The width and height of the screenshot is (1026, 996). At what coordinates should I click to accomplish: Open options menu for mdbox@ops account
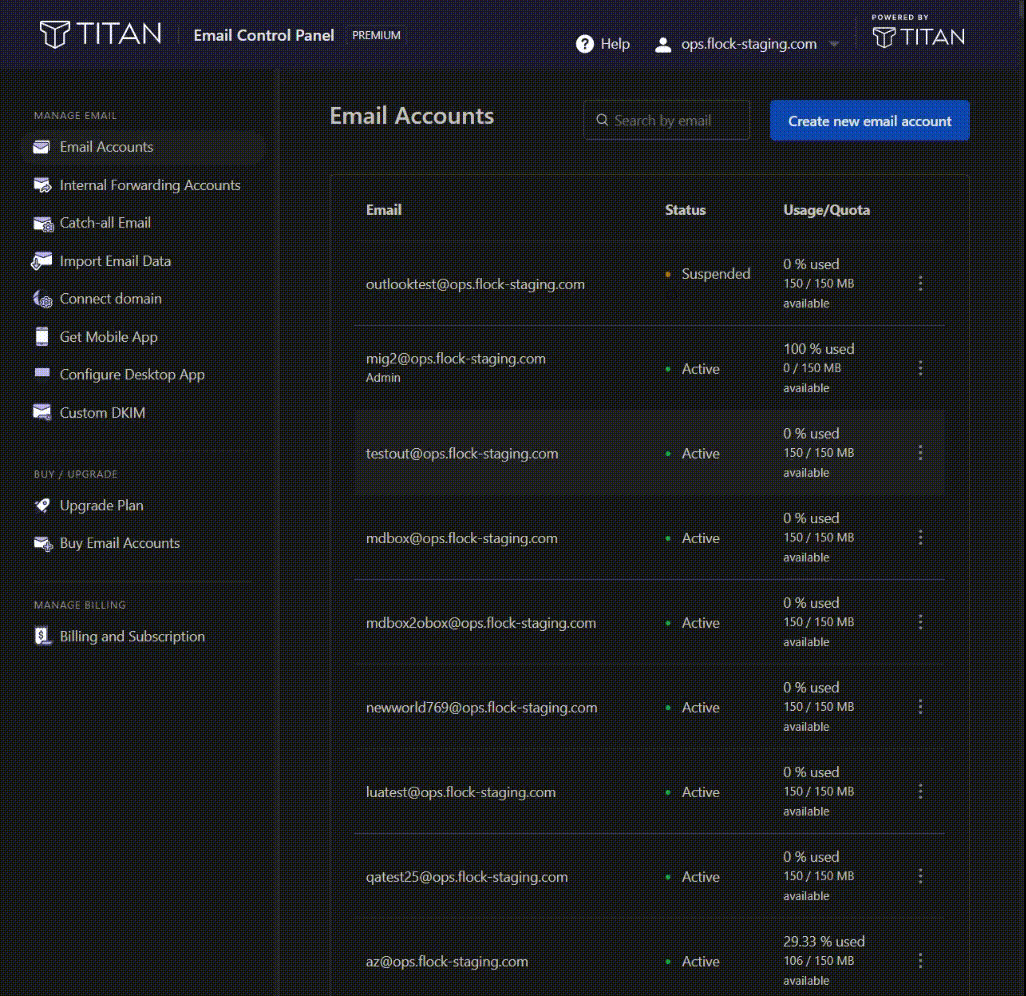coord(920,537)
